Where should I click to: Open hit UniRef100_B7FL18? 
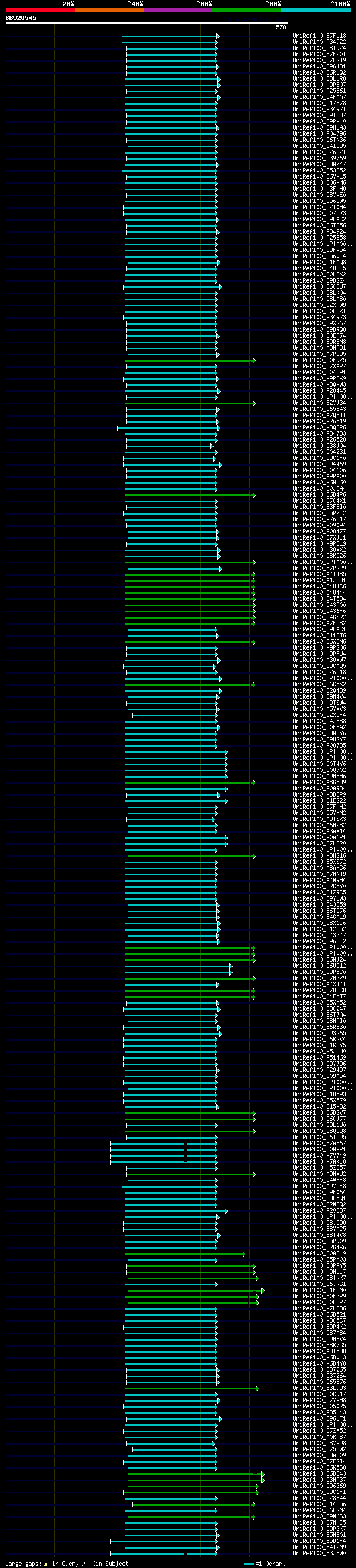pyautogui.click(x=319, y=37)
